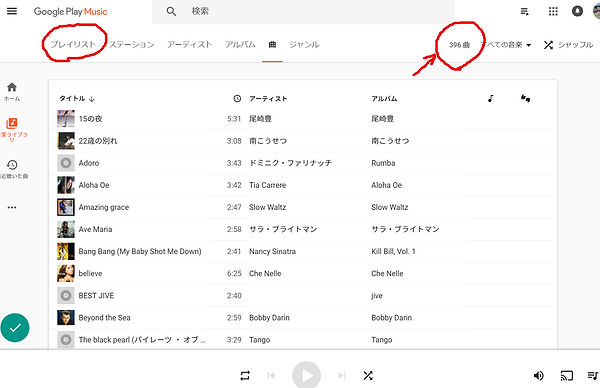Skip to previous track
This screenshot has height=388, width=600.
click(271, 376)
